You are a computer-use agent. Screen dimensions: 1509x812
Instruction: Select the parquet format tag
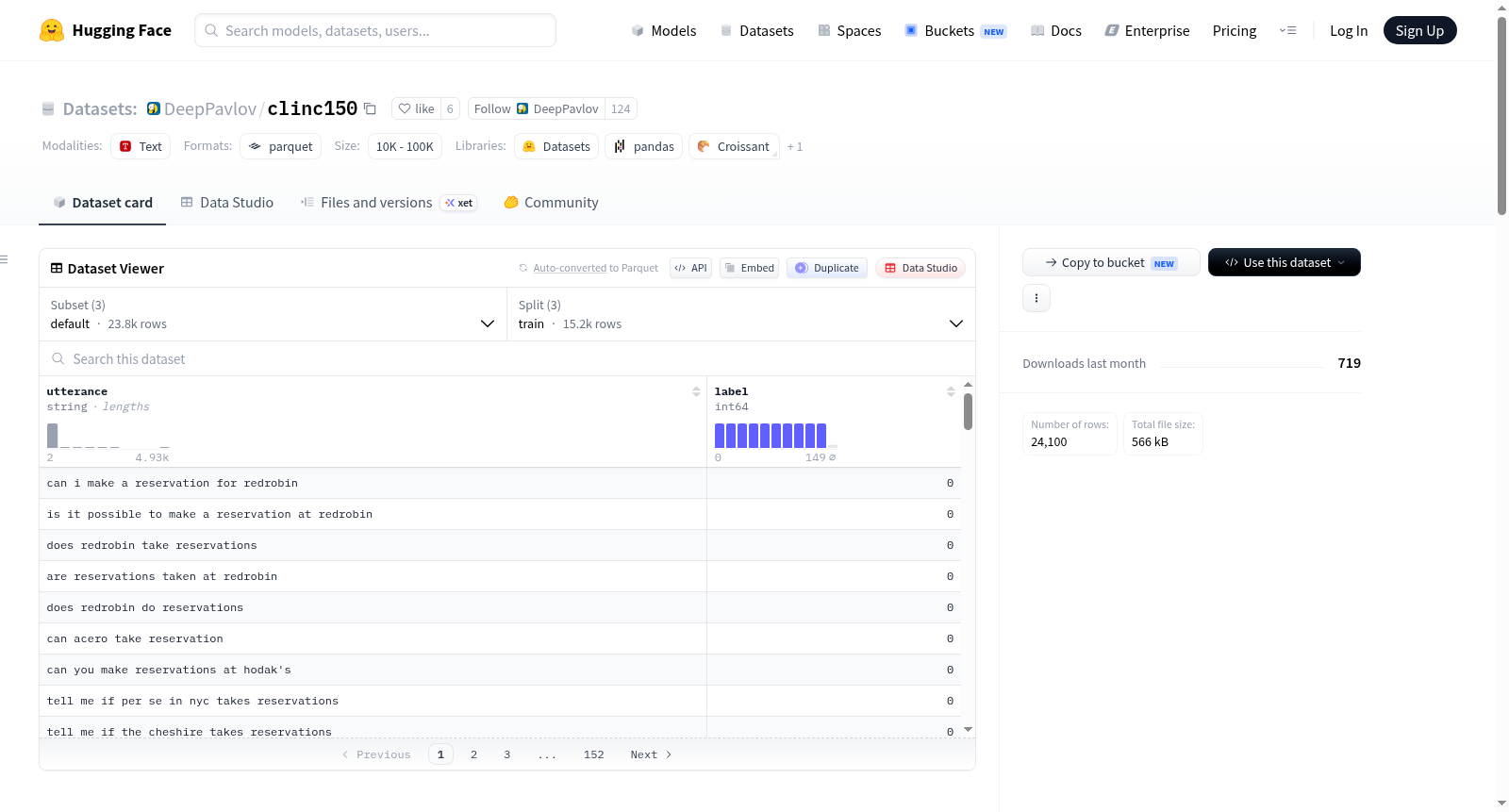pos(281,146)
